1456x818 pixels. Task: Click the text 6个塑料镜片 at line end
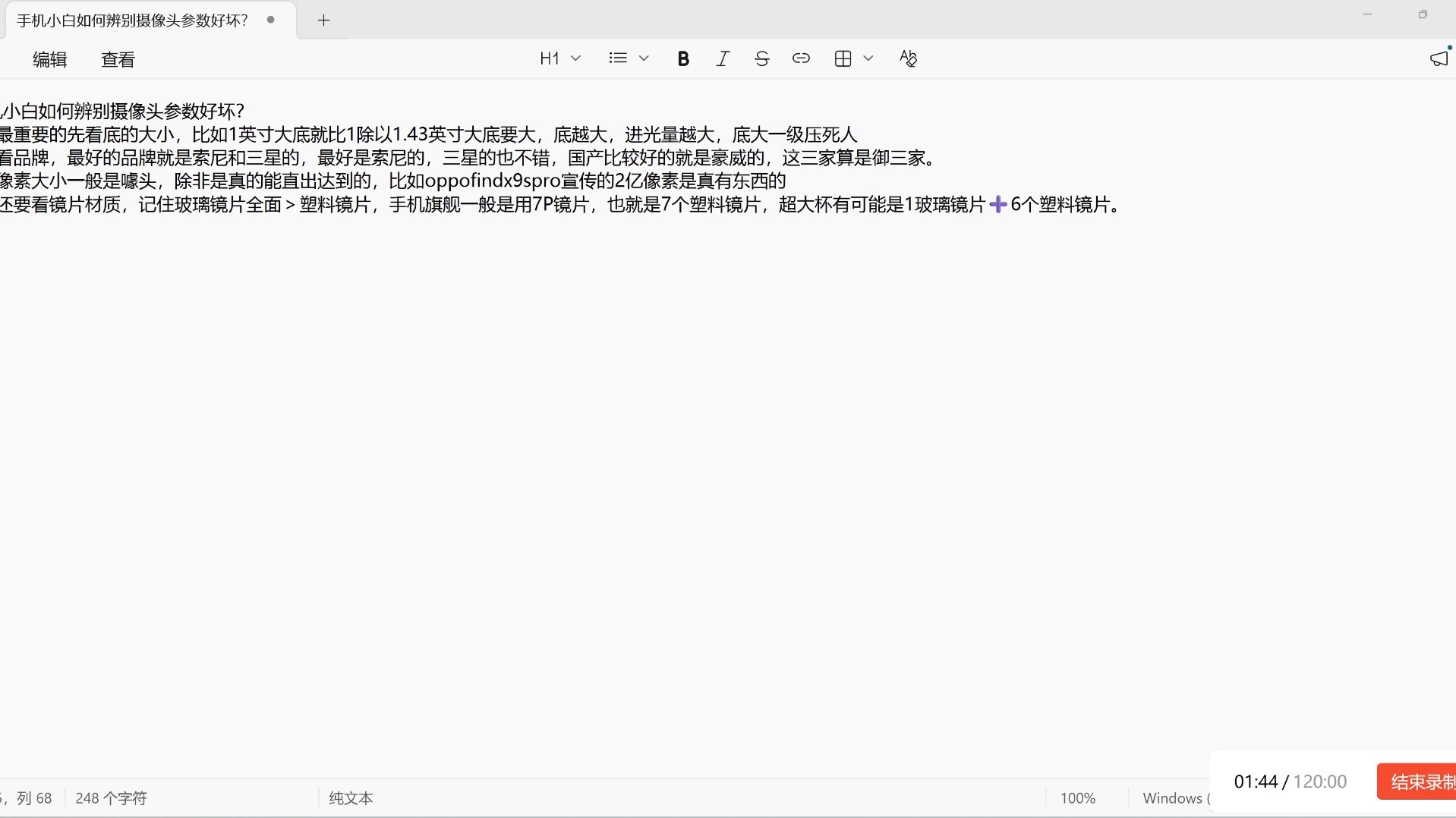(1060, 205)
